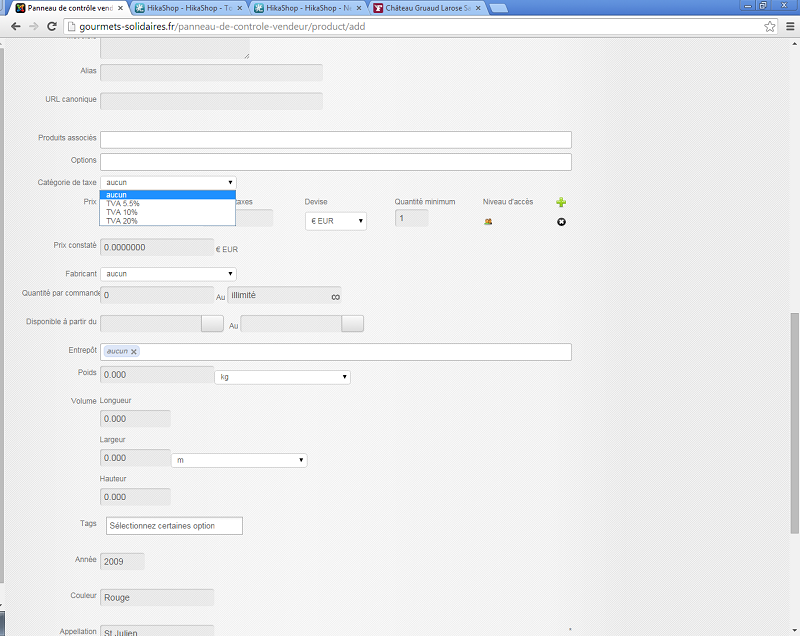Open the dimension unit m dropdown

[239, 460]
